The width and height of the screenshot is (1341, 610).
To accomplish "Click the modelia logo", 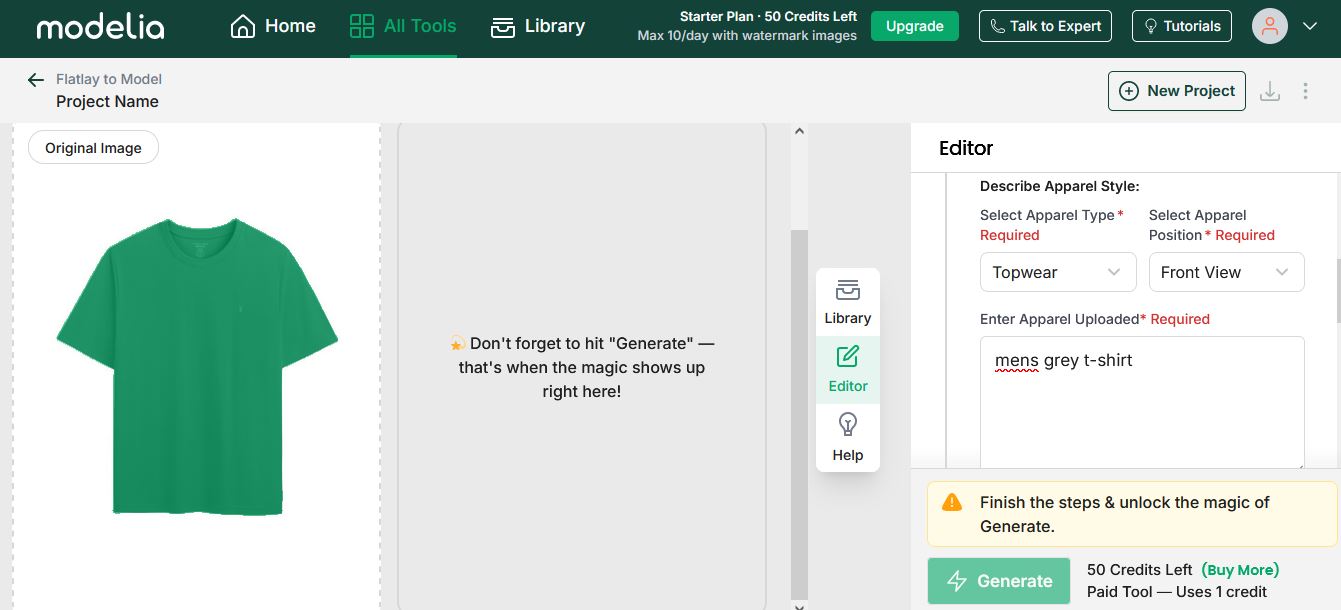I will [x=100, y=27].
